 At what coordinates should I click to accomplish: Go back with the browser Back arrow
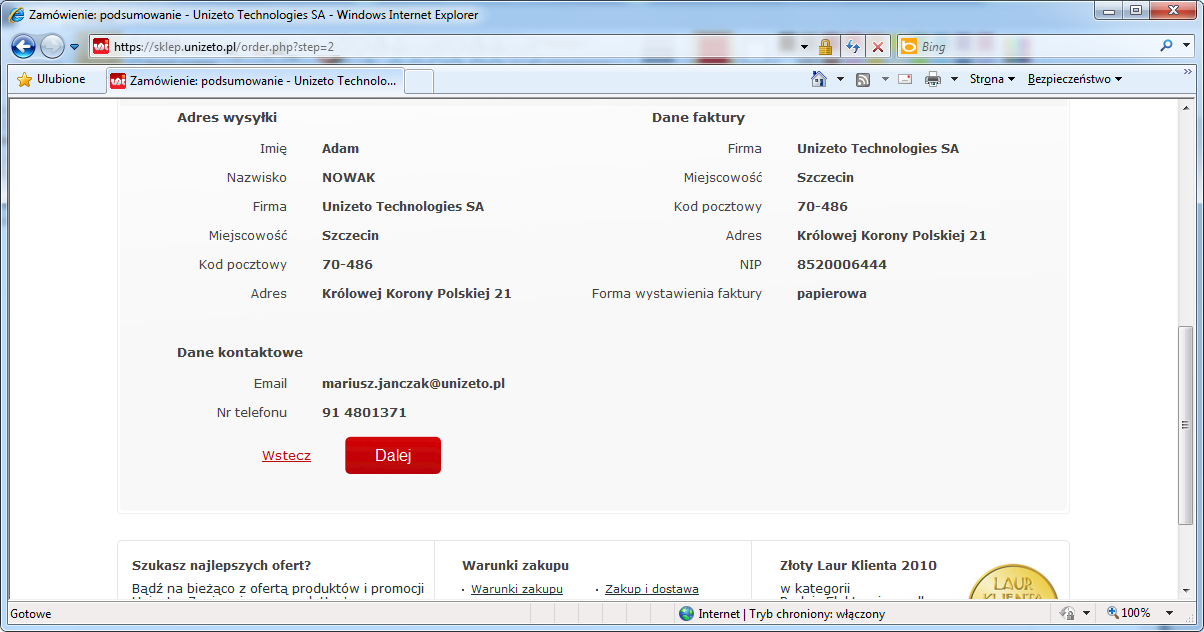[24, 46]
